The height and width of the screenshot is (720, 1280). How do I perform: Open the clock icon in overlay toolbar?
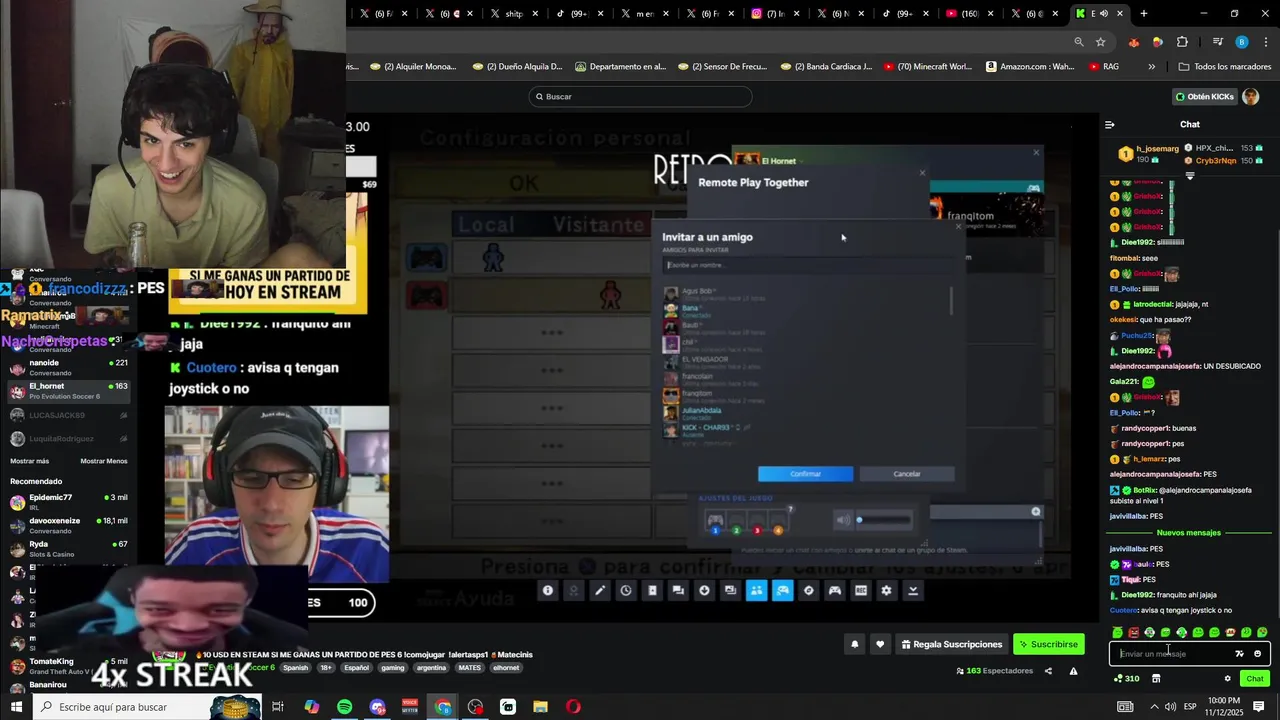click(x=626, y=591)
